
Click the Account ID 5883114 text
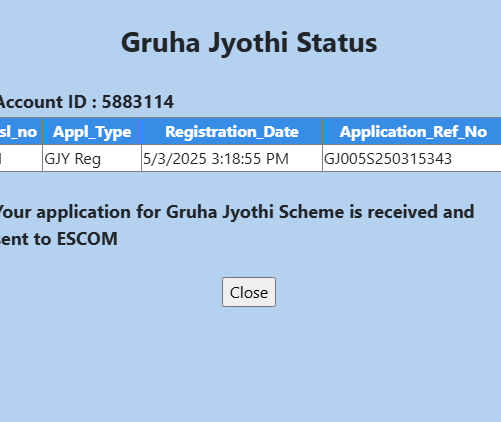pos(86,102)
